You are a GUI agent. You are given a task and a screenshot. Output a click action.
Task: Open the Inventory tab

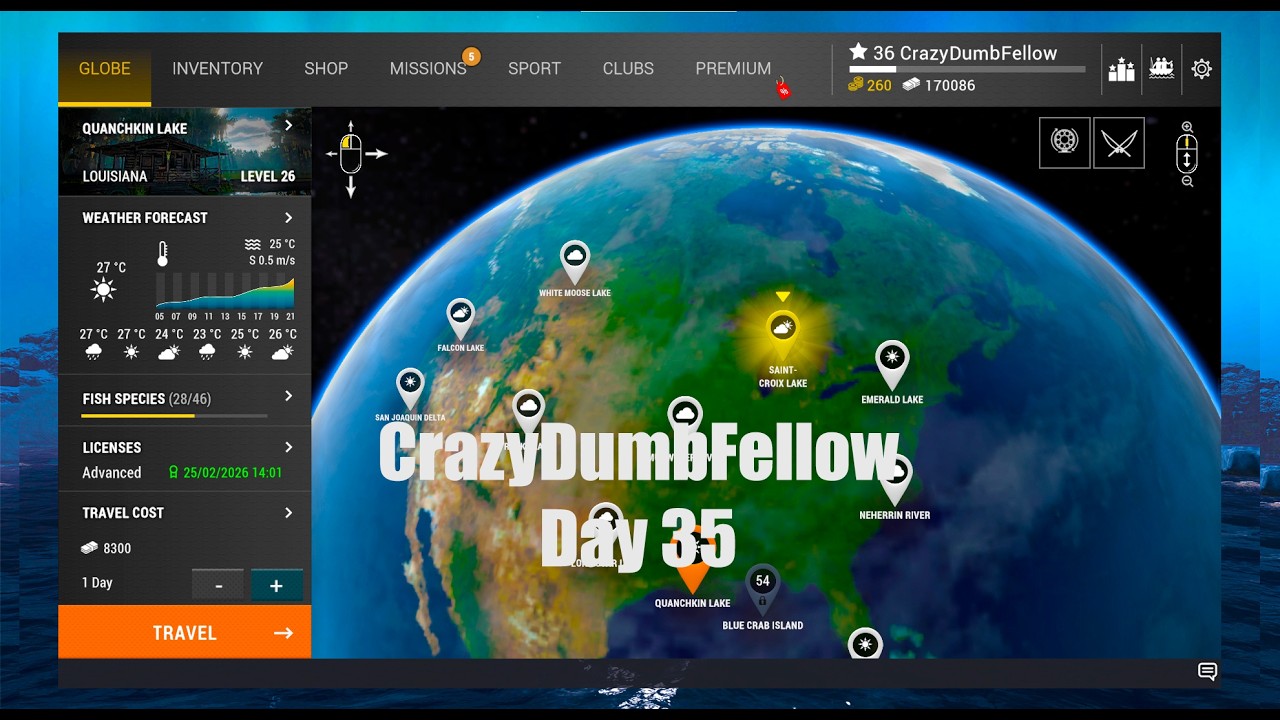(x=217, y=69)
